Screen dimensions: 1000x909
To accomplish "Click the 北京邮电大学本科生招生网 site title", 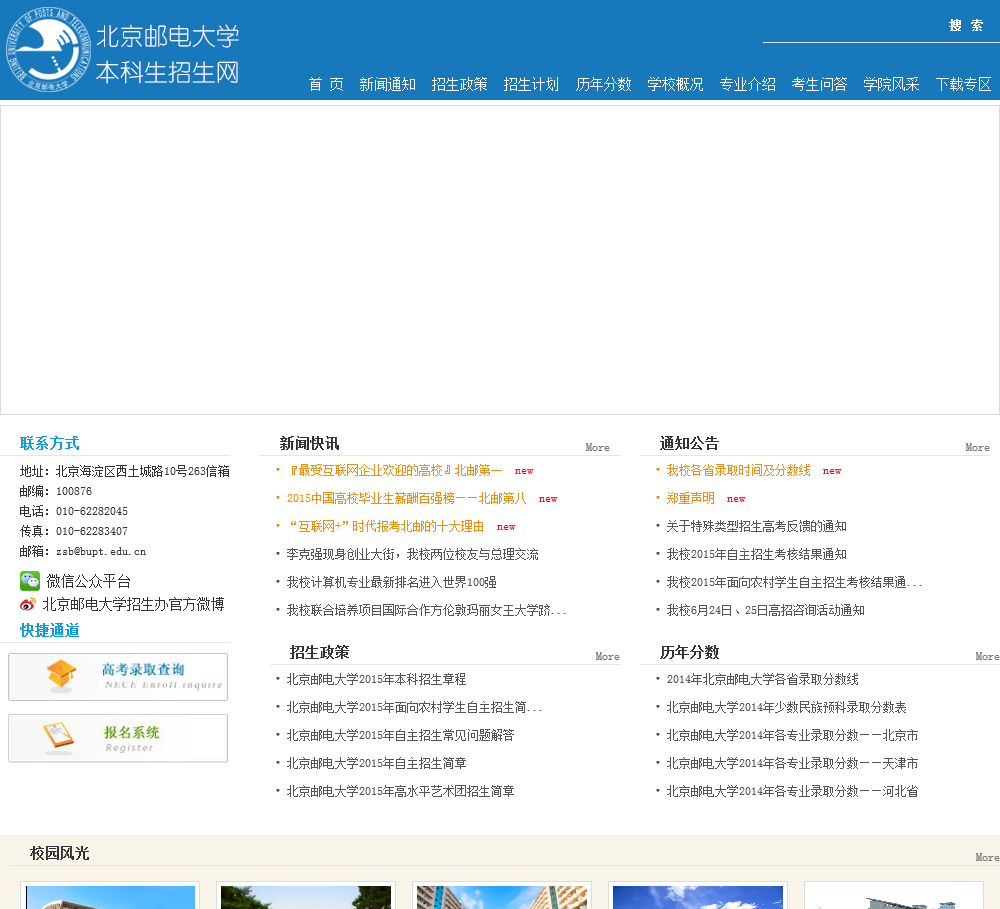I will point(168,54).
